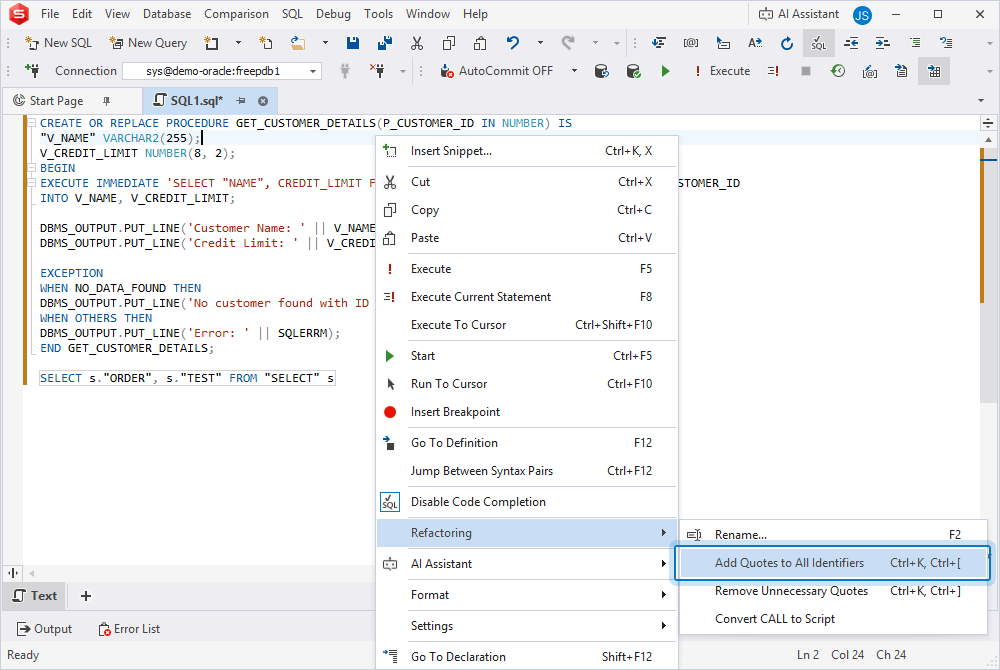Click the Undo arrow icon

coord(512,43)
